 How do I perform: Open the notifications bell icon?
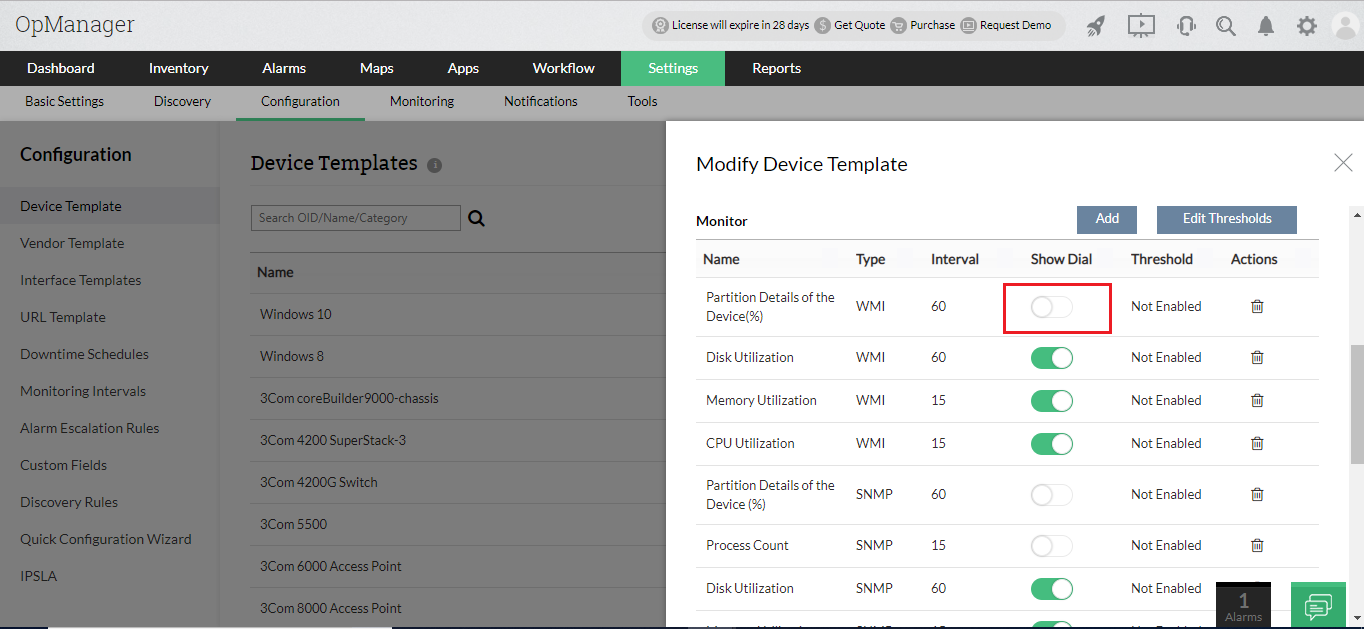1266,26
